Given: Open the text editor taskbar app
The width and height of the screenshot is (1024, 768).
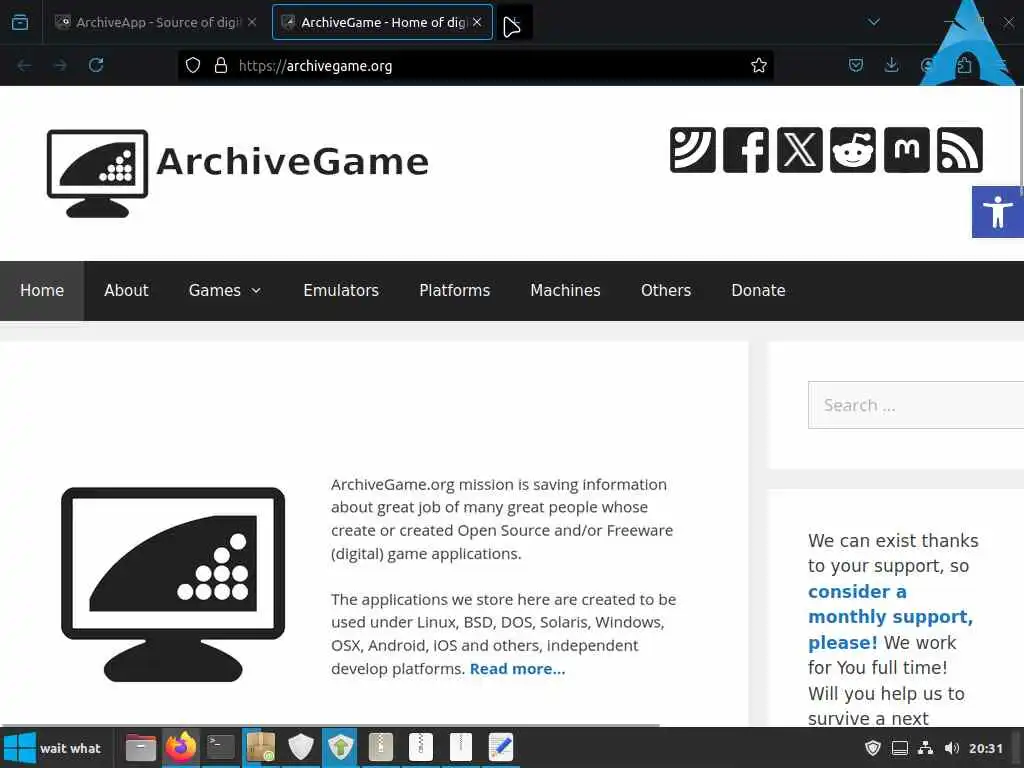Looking at the screenshot, I should click(x=501, y=748).
